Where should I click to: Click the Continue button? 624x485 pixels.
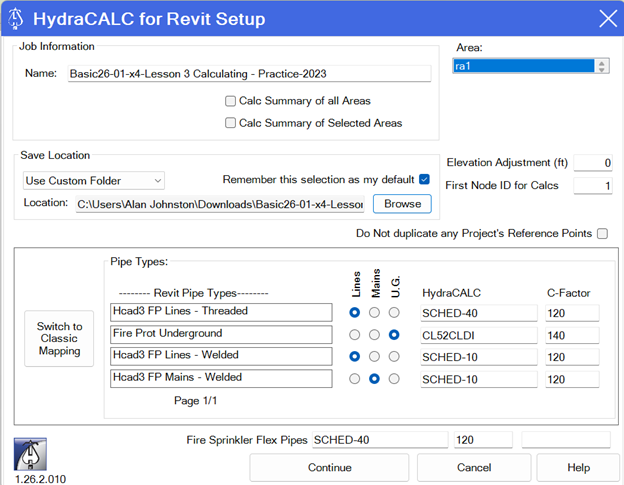(329, 467)
